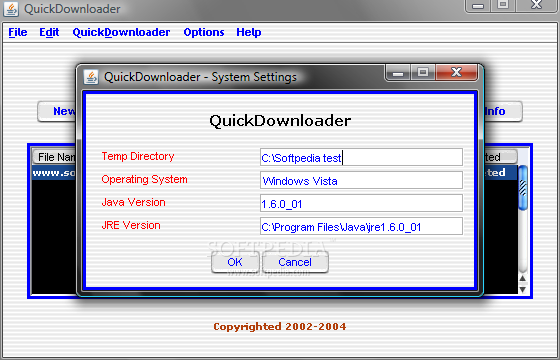This screenshot has width=560, height=360.
Task: Click the New button in main window
Action: pos(57,111)
